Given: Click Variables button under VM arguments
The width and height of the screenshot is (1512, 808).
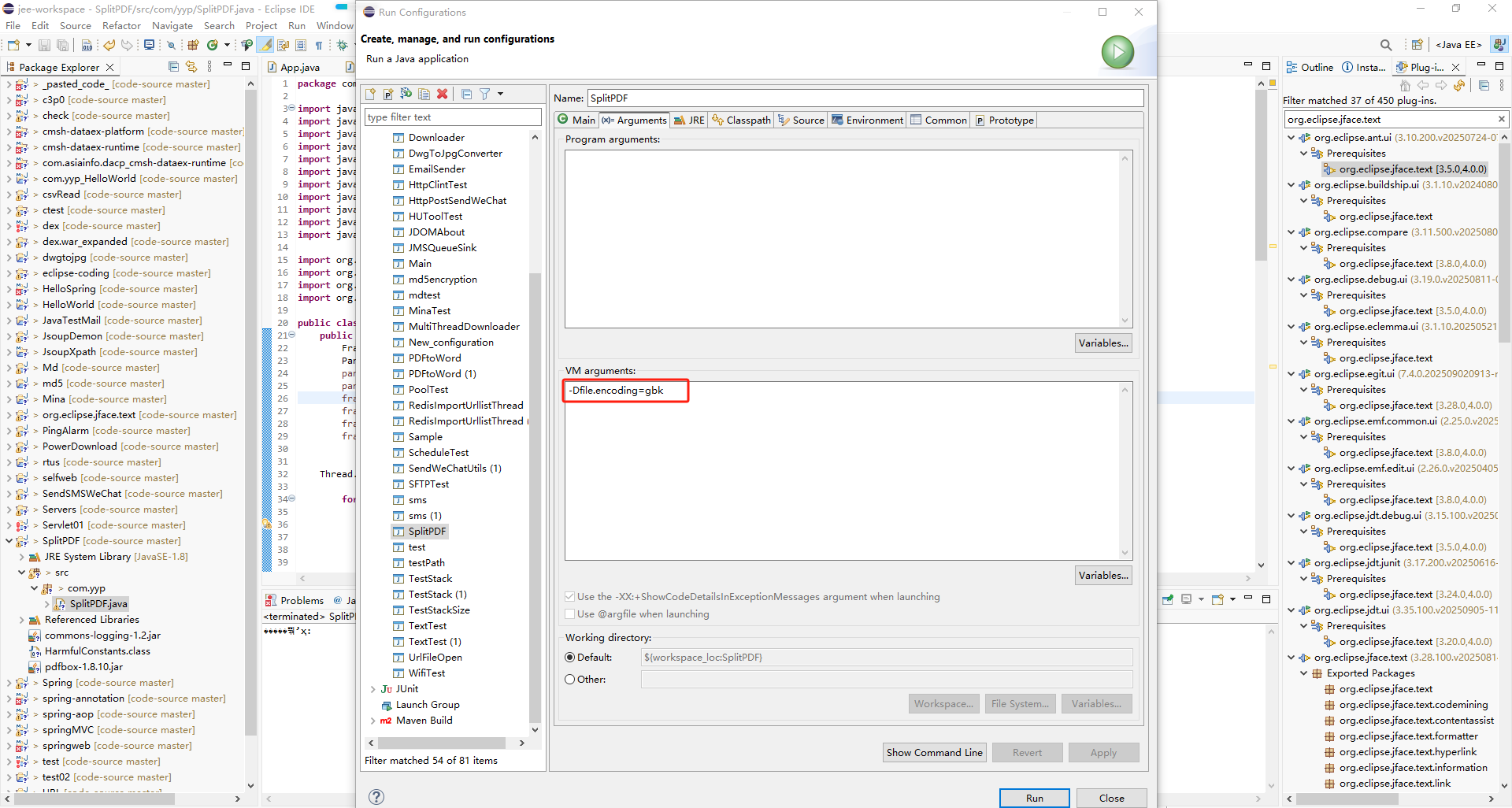Looking at the screenshot, I should (x=1103, y=575).
